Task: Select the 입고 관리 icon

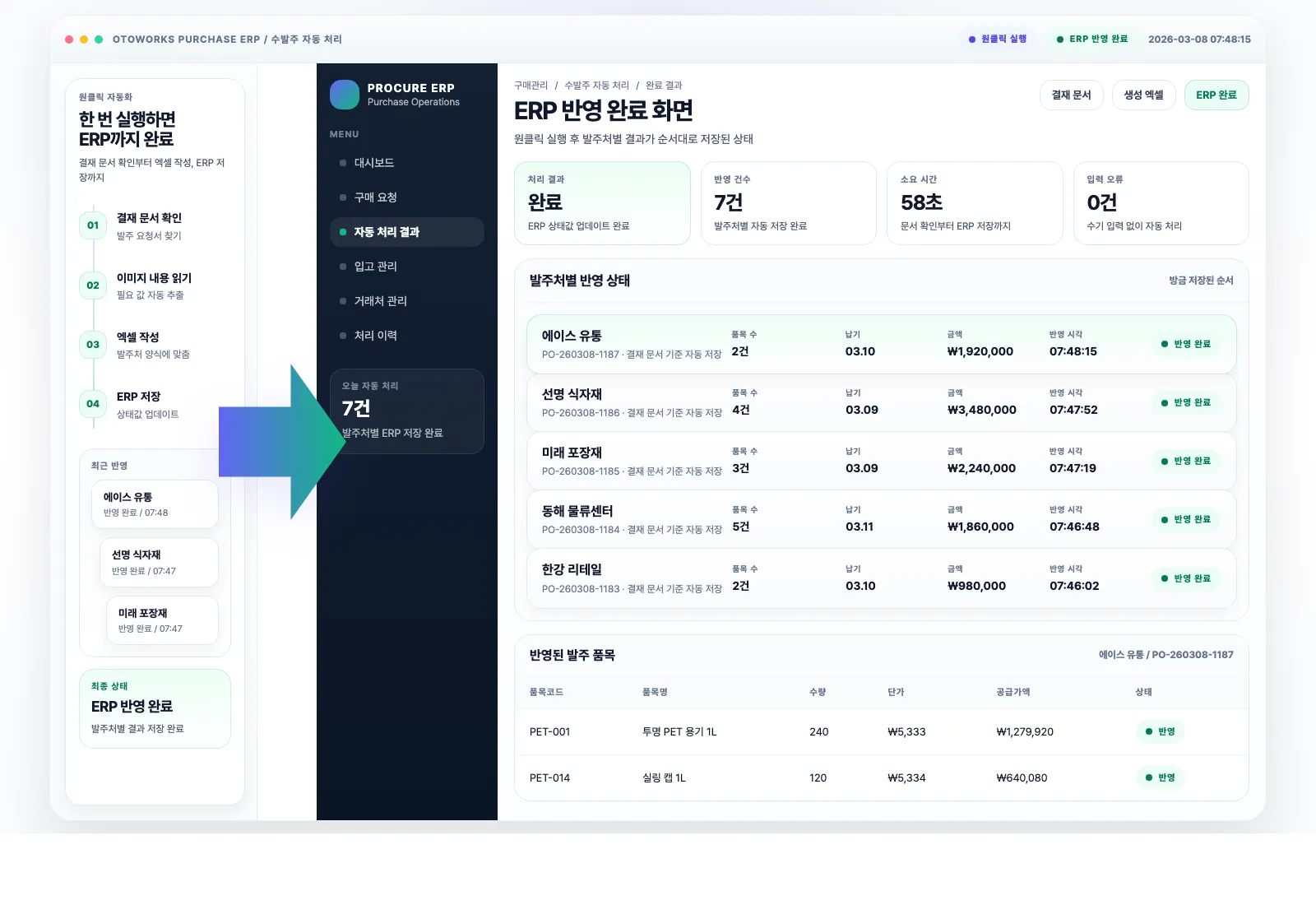Action: (341, 267)
